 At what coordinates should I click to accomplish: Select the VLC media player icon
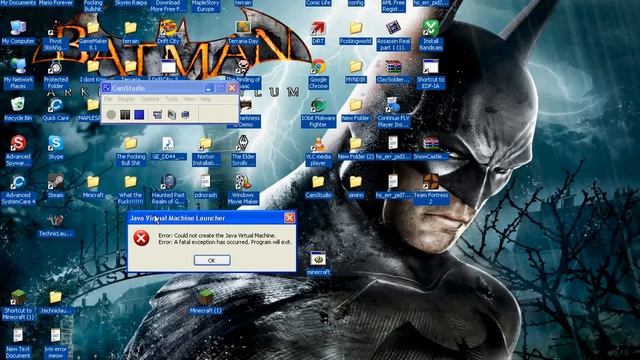318,151
